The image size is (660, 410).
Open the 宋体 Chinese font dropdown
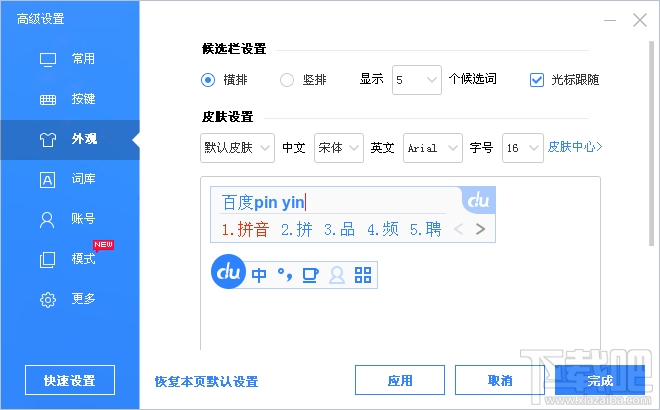click(x=339, y=148)
